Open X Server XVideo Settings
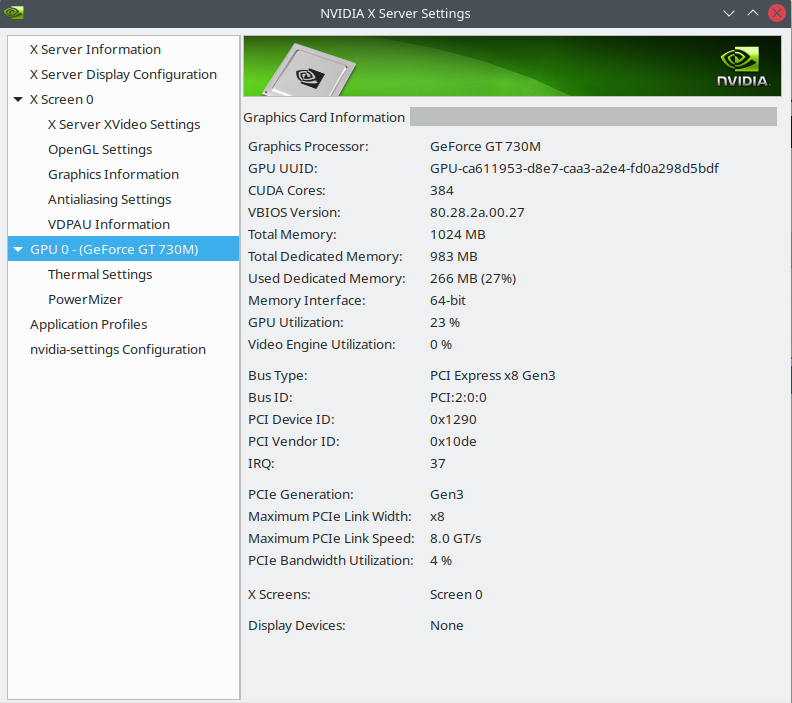 point(124,124)
